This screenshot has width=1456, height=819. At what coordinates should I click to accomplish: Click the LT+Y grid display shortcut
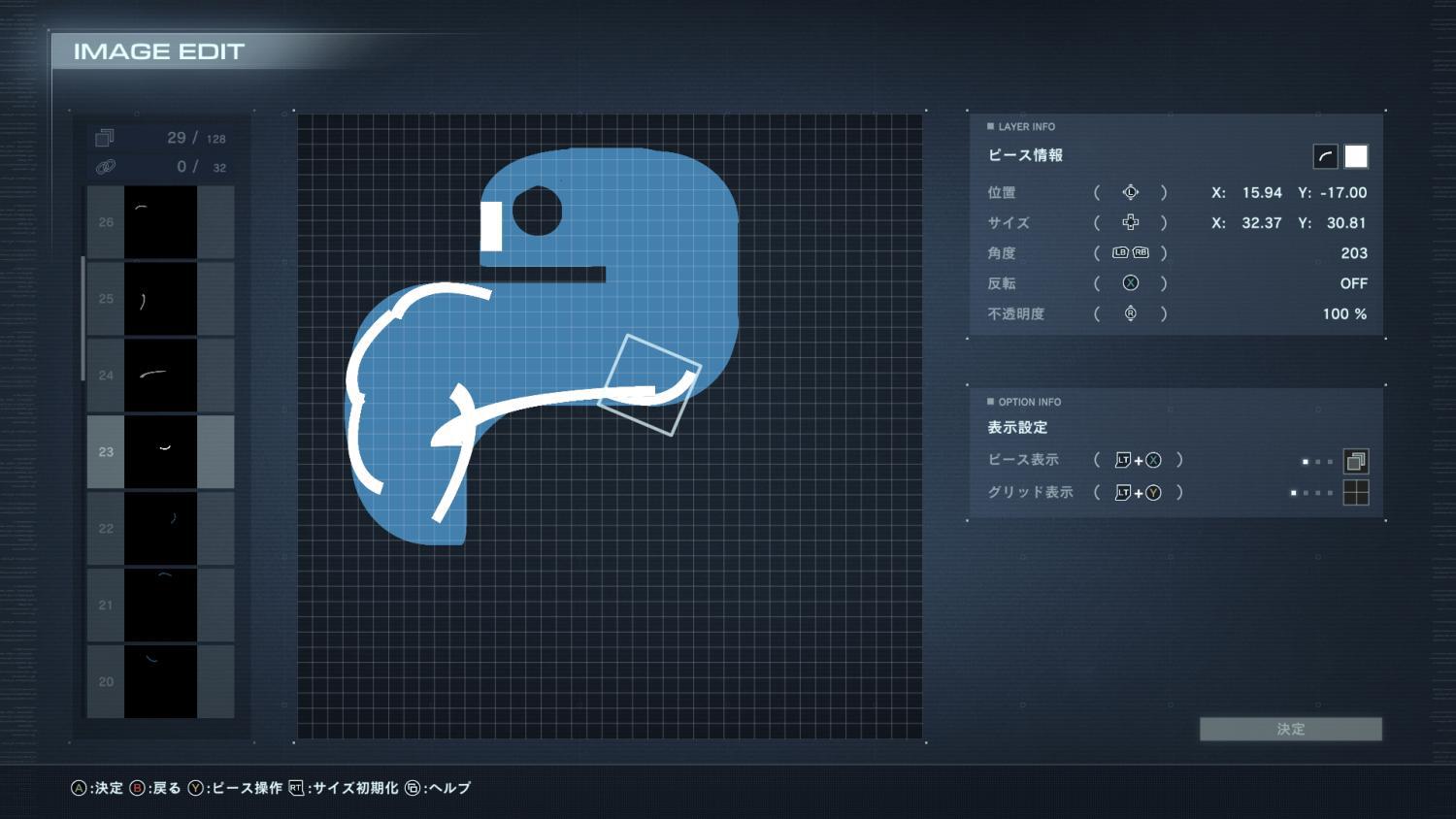tap(1139, 492)
